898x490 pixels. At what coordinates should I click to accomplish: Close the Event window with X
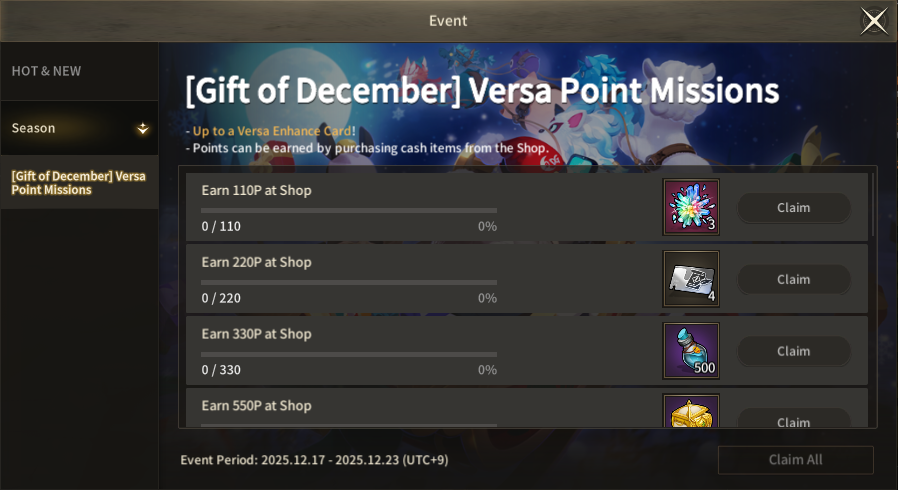[874, 21]
